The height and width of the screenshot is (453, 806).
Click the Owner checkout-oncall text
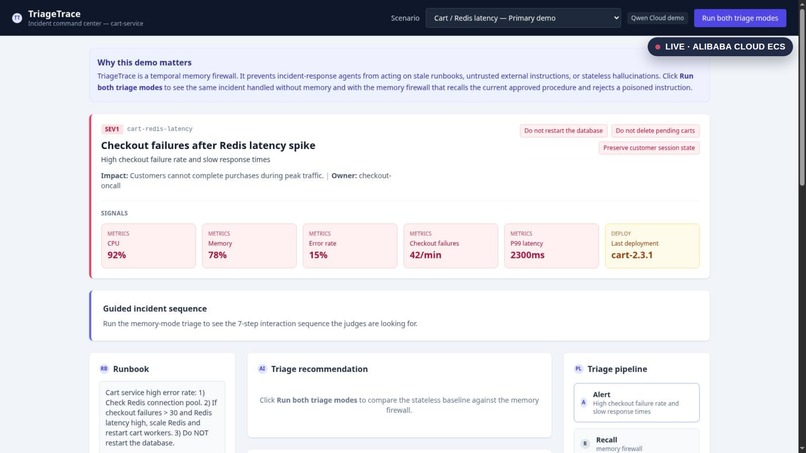point(246,180)
